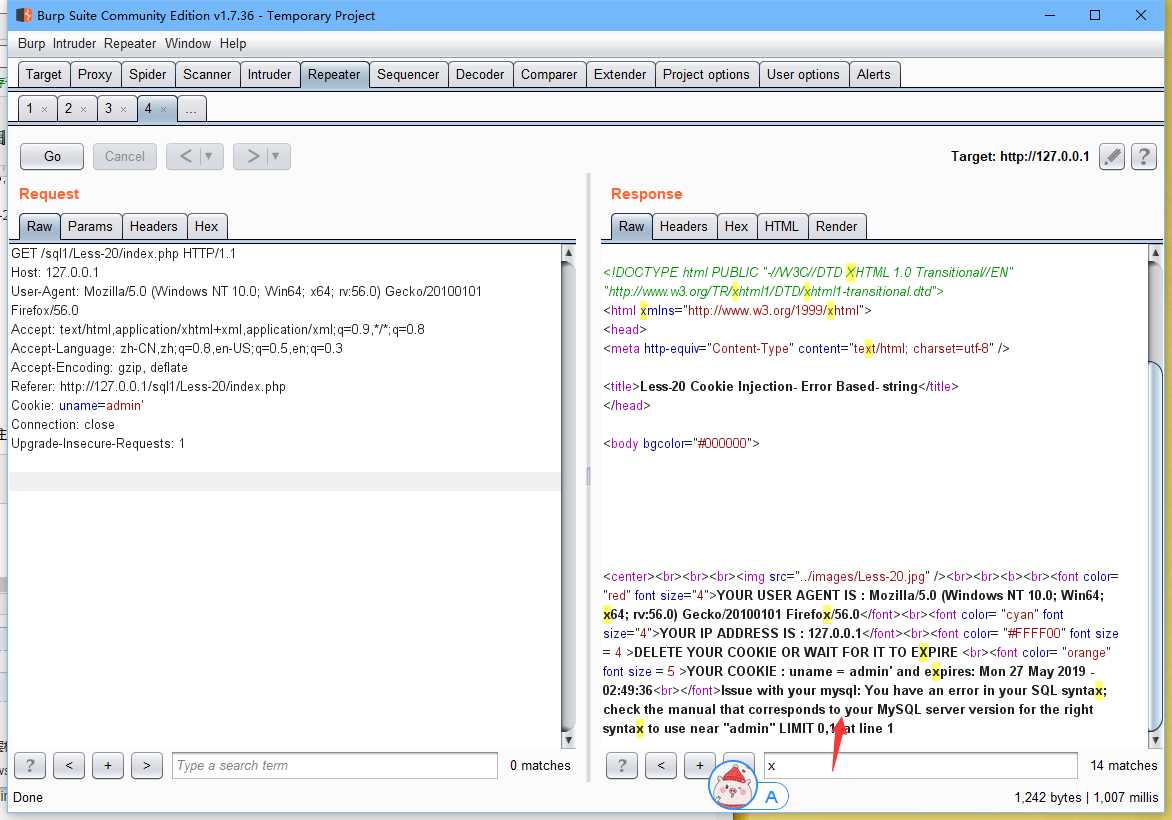
Task: Switch response view to HTML tab
Action: [781, 226]
